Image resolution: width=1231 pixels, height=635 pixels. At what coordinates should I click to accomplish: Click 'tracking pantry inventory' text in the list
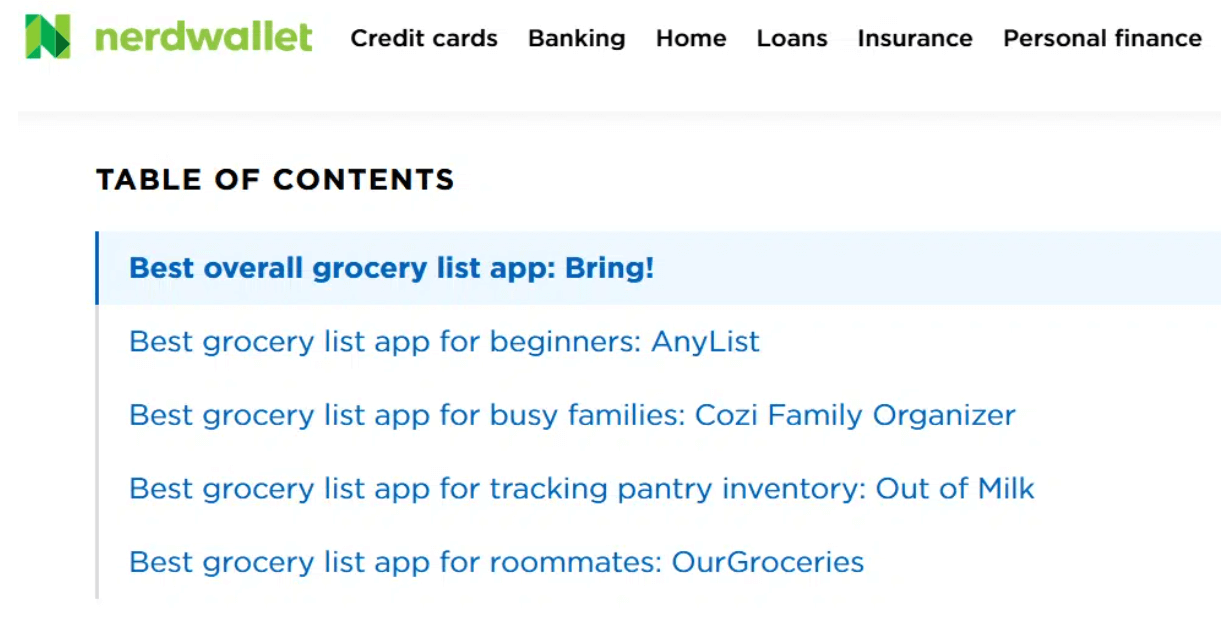point(678,488)
